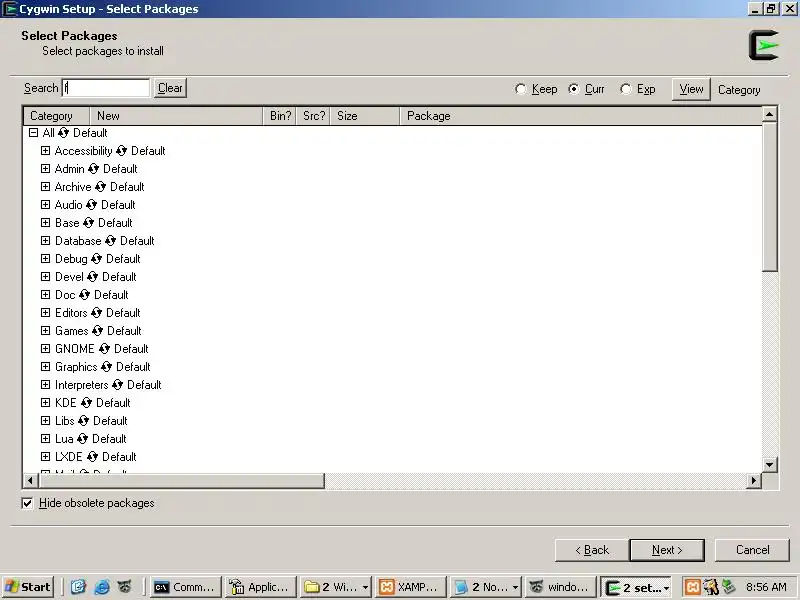Cycle install state icon for GNOME
The width and height of the screenshot is (800, 600).
tap(104, 349)
